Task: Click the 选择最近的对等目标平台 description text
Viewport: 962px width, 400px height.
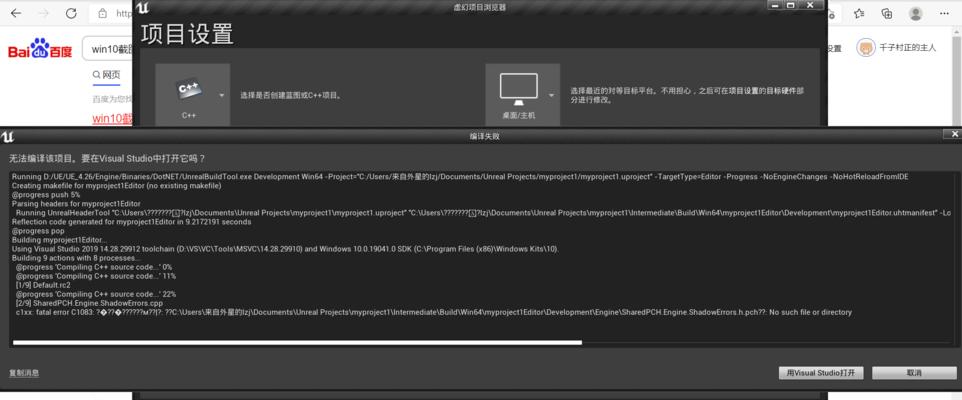Action: [x=687, y=95]
